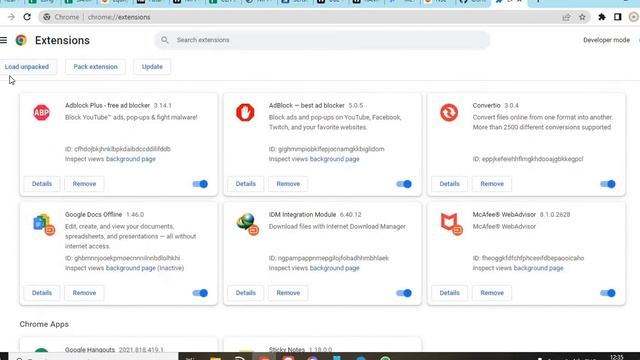640x360 pixels.
Task: Remove Google Docs Offline extension
Action: click(x=84, y=293)
